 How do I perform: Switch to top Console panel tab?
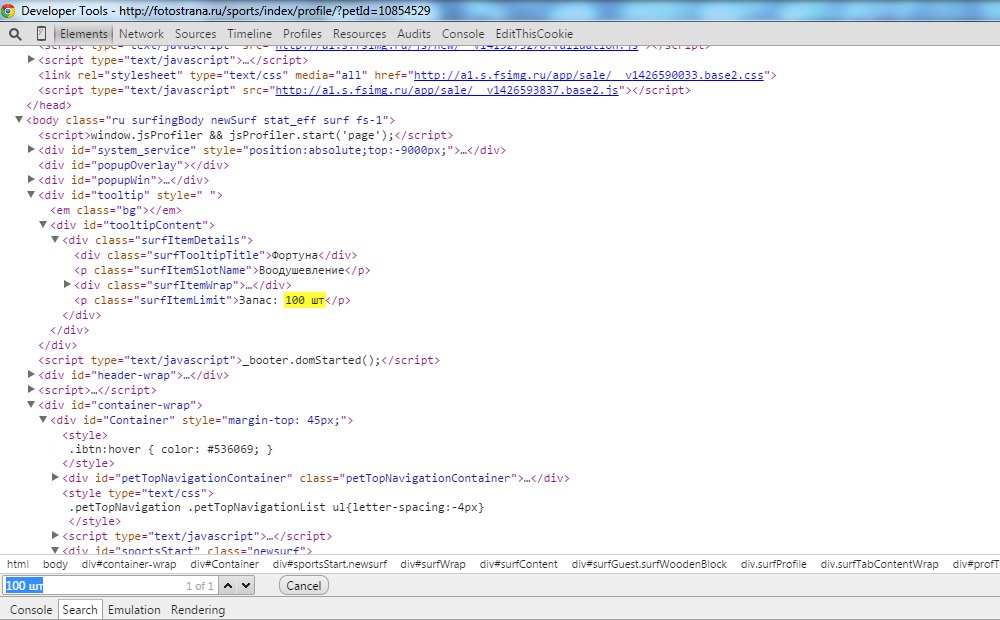point(463,34)
